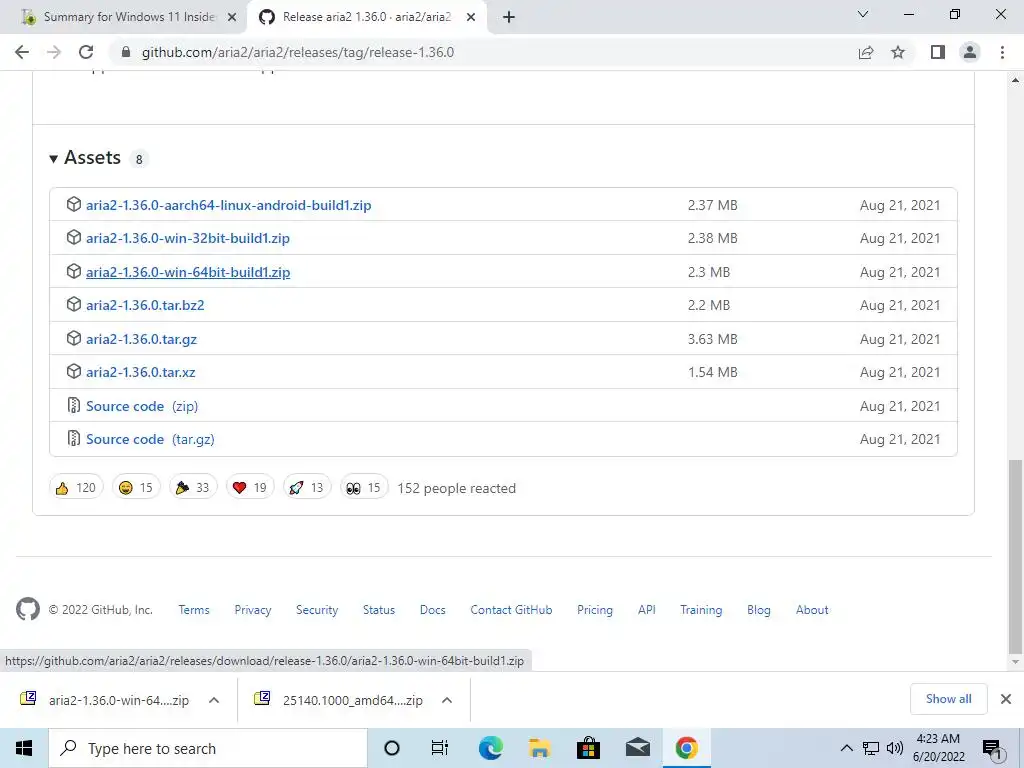Screen dimensions: 1024x768
Task: Open the Security footer link
Action: 317,610
